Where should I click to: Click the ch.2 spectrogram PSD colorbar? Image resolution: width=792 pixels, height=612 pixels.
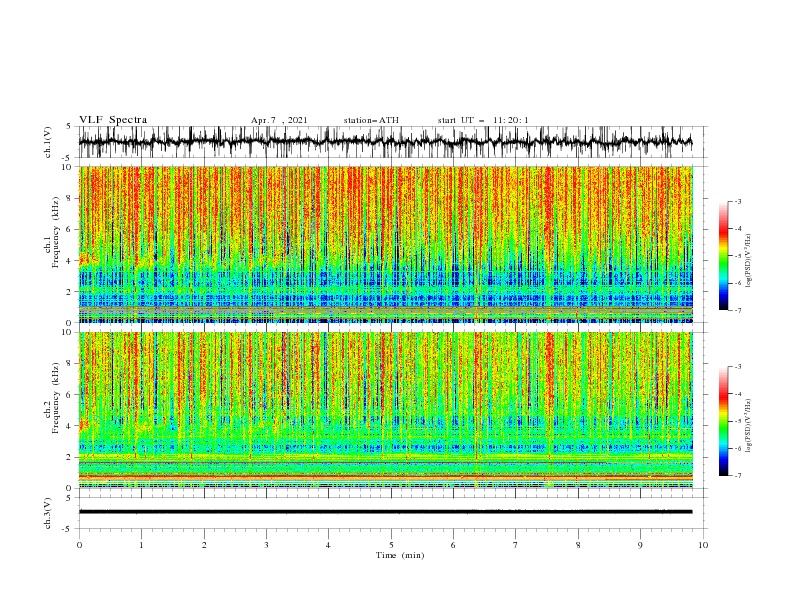pyautogui.click(x=724, y=421)
